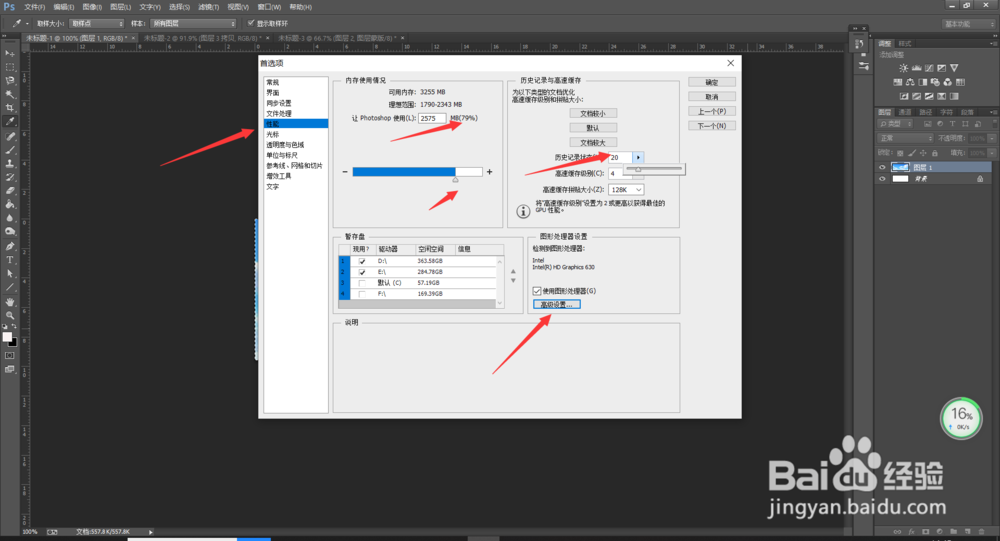Click 下一个(N) button

click(x=712, y=126)
